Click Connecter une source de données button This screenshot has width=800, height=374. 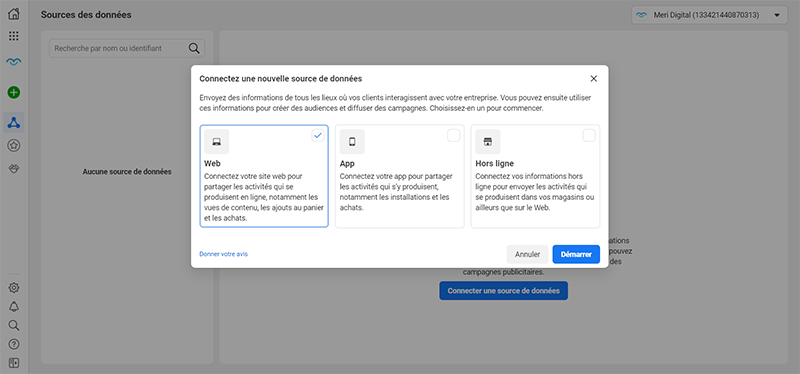coord(504,291)
